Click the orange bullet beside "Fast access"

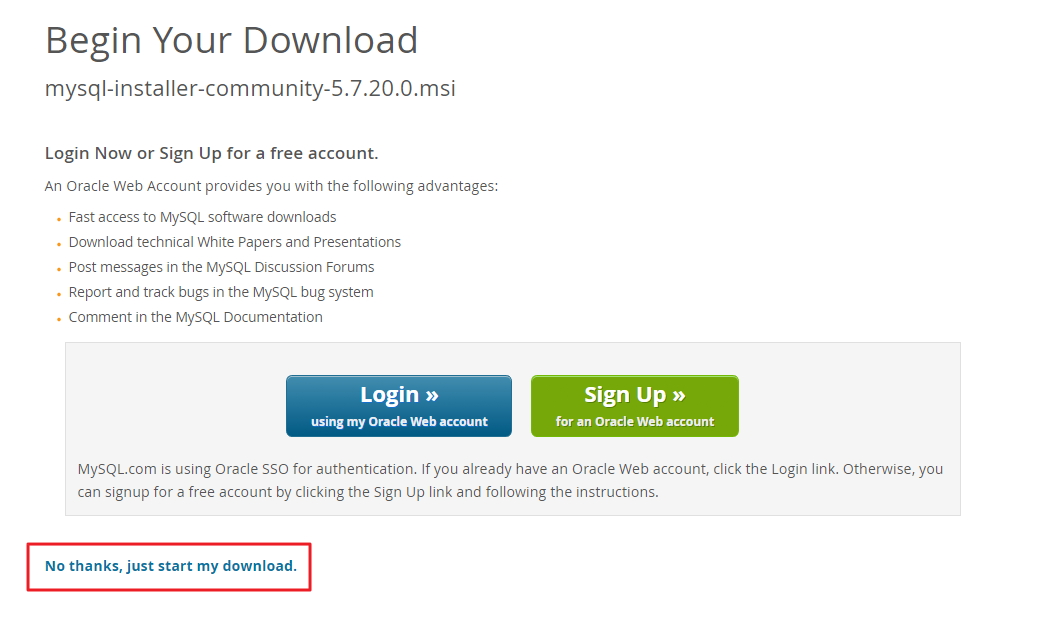coord(59,220)
